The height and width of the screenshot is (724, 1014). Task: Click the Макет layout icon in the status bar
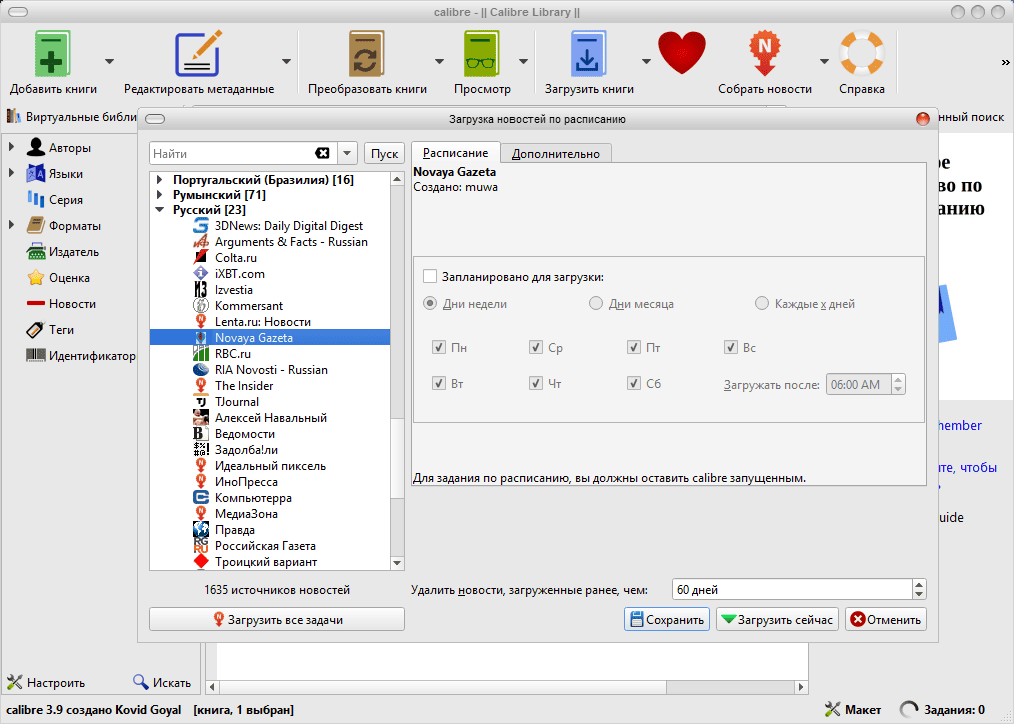(x=833, y=710)
